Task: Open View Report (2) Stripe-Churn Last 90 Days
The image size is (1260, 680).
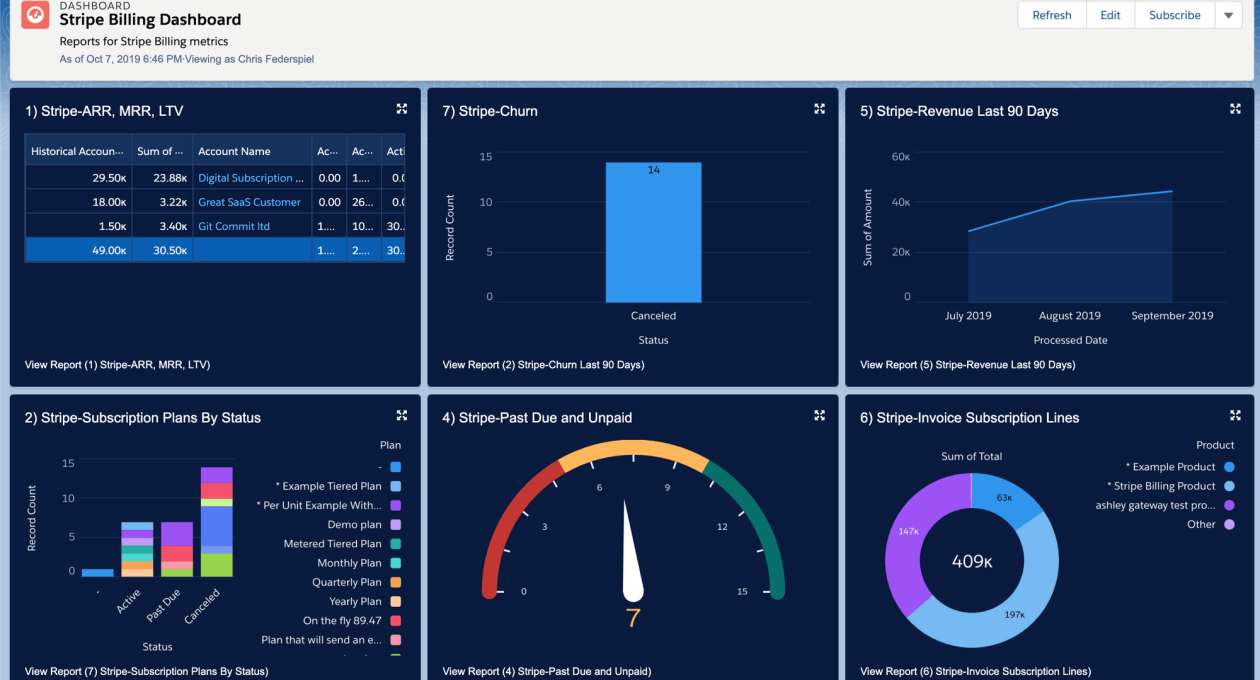Action: click(x=543, y=365)
